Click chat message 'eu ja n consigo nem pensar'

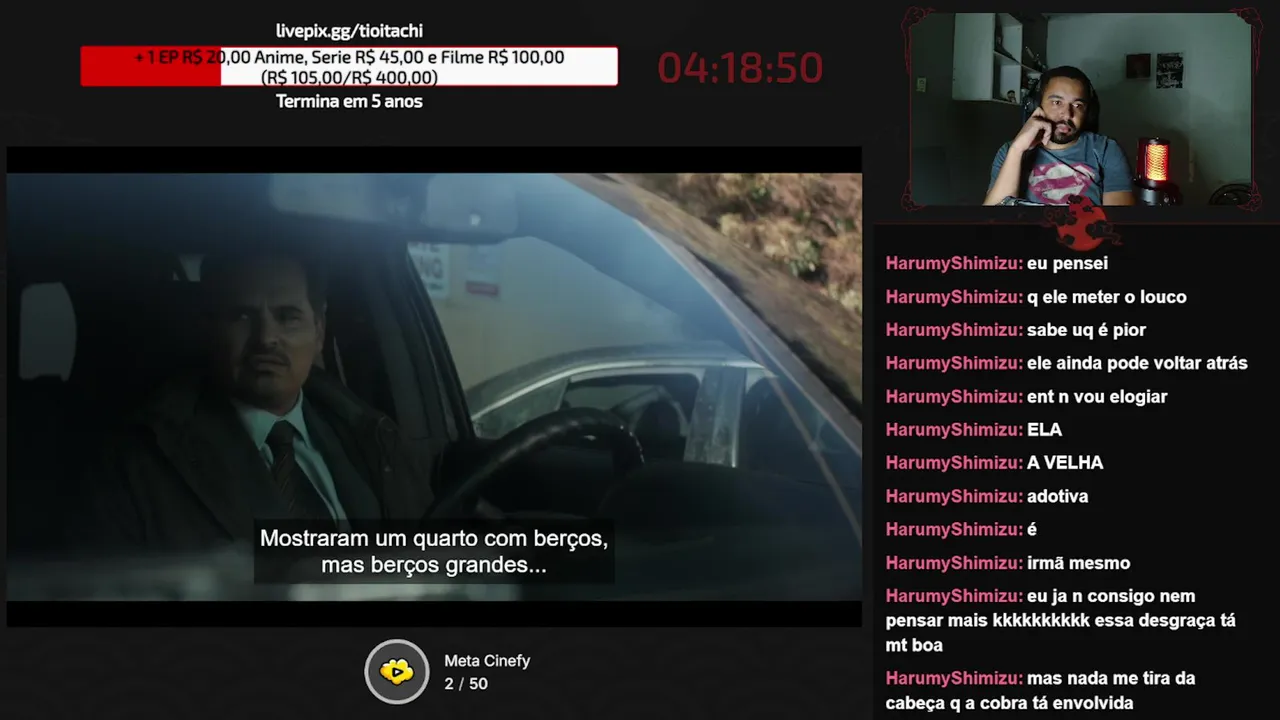tap(1060, 621)
